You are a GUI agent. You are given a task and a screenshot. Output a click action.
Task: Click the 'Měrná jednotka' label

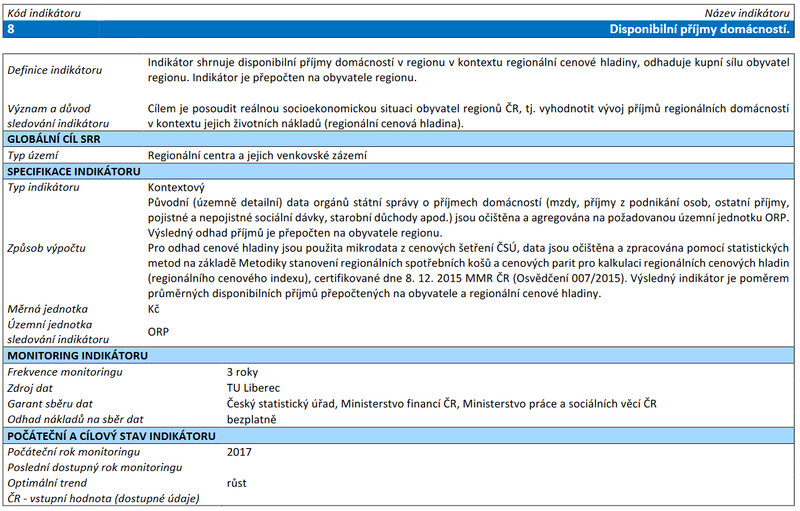click(47, 309)
